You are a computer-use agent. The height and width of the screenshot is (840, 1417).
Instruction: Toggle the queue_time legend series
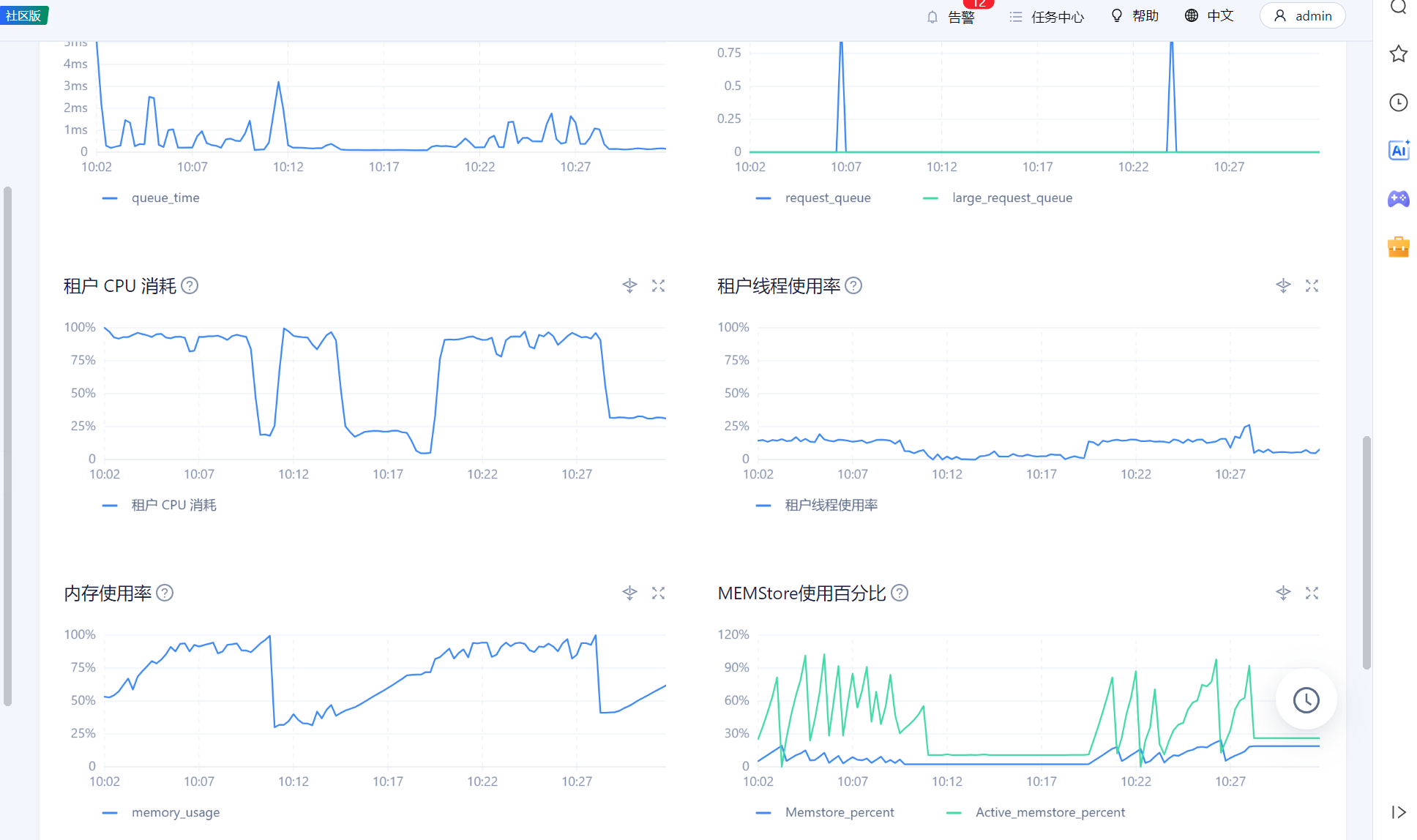coord(151,198)
